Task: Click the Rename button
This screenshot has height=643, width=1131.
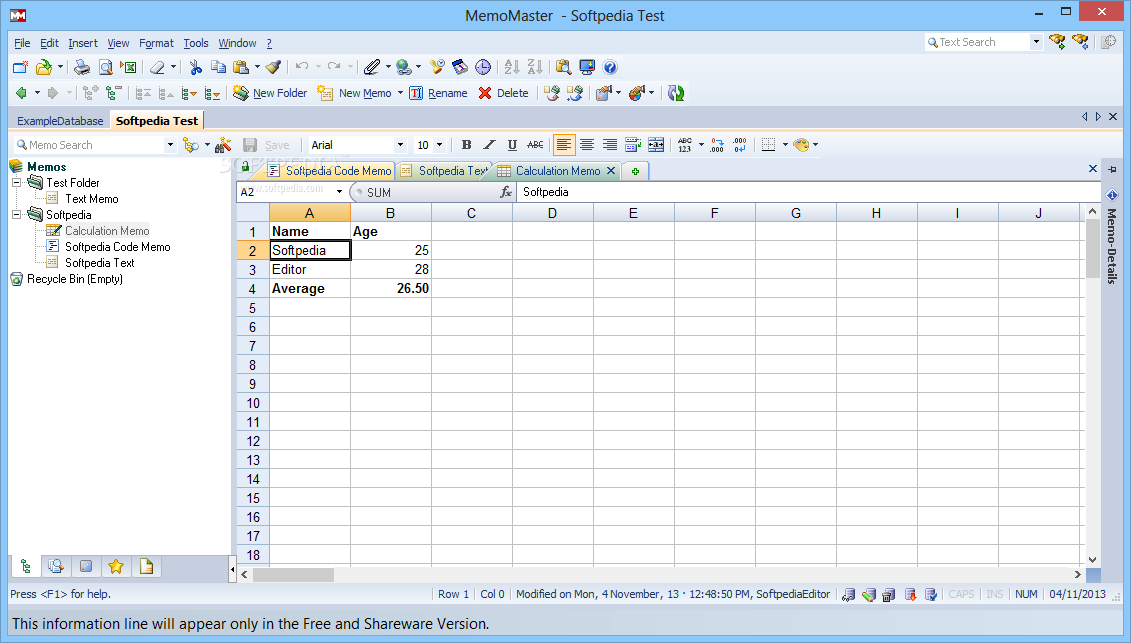Action: point(439,93)
